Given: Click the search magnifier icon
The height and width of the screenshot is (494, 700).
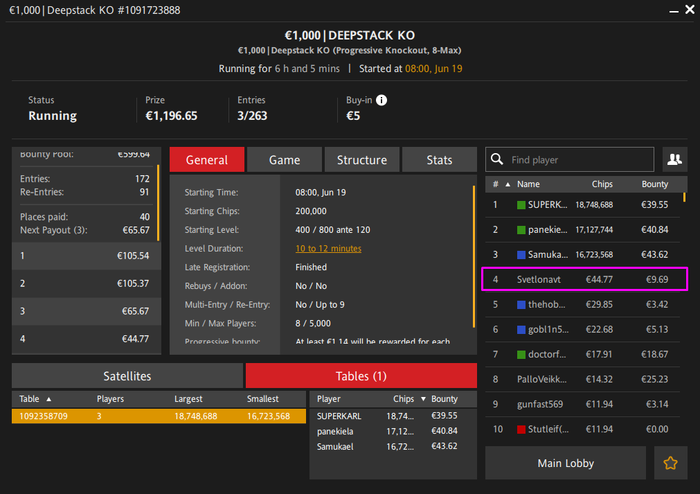Looking at the screenshot, I should (x=497, y=159).
